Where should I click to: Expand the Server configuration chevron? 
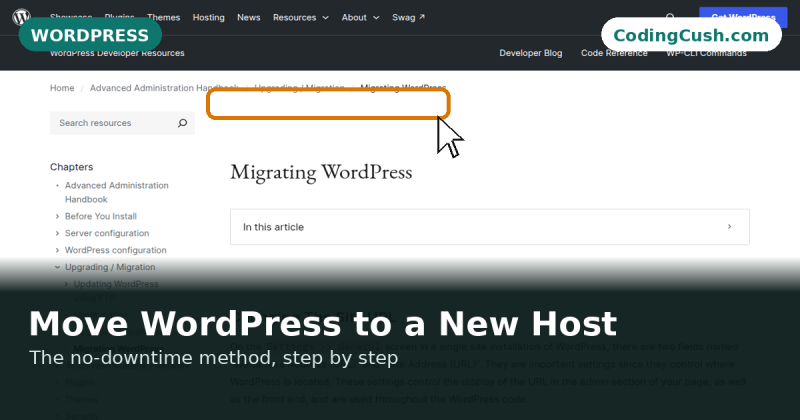coord(57,233)
